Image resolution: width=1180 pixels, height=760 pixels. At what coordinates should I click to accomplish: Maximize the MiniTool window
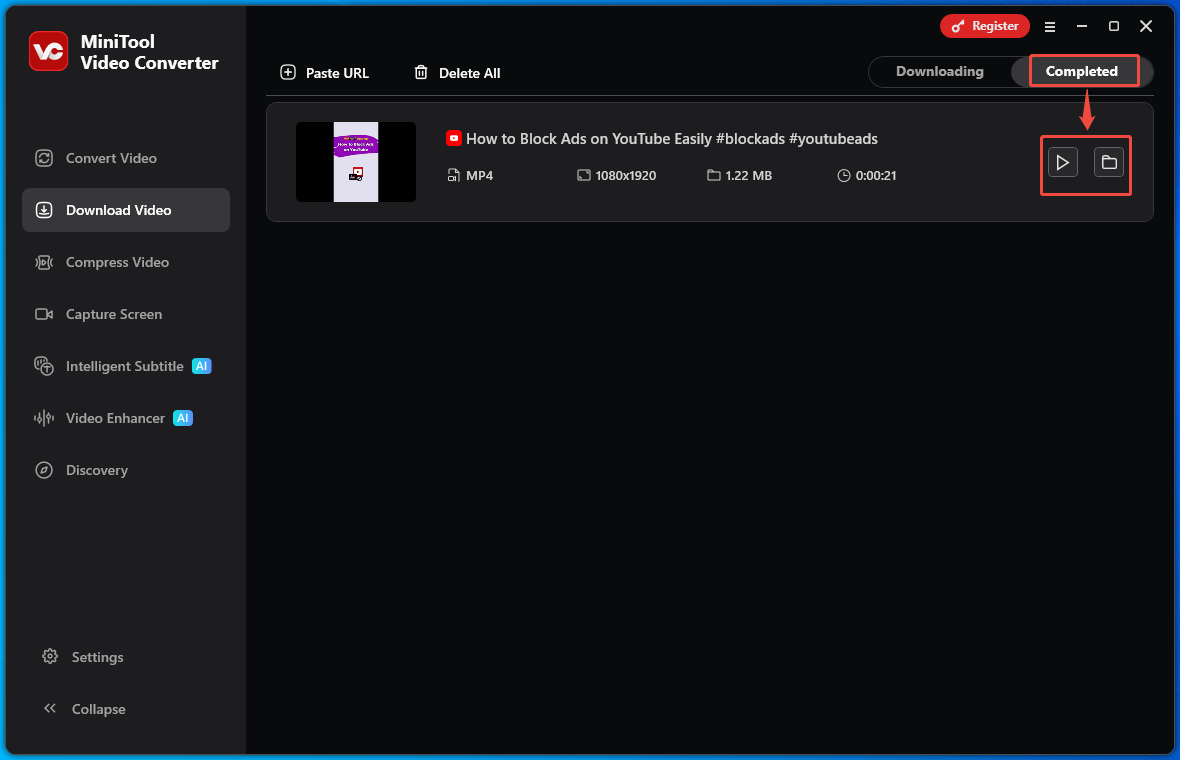[x=1114, y=26]
